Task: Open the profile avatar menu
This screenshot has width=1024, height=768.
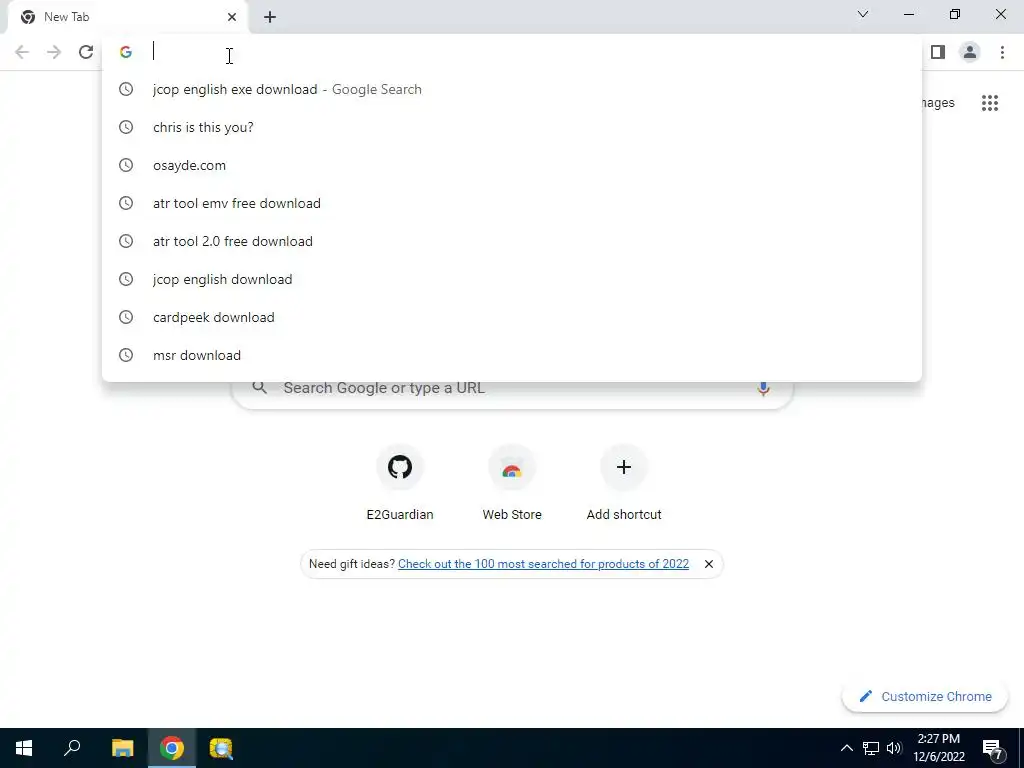Action: click(970, 52)
